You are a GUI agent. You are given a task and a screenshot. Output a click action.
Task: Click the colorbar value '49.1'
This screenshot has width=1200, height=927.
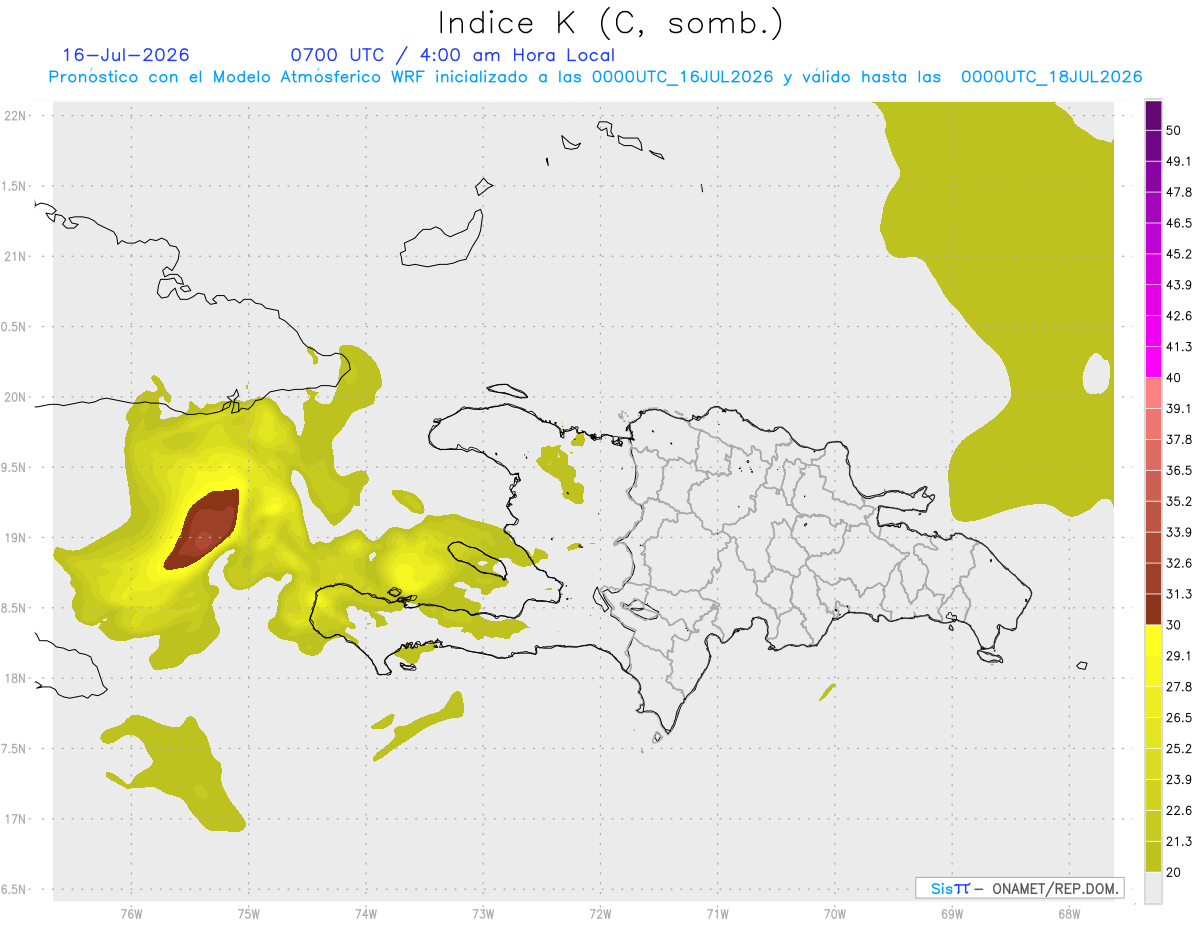pos(1179,161)
